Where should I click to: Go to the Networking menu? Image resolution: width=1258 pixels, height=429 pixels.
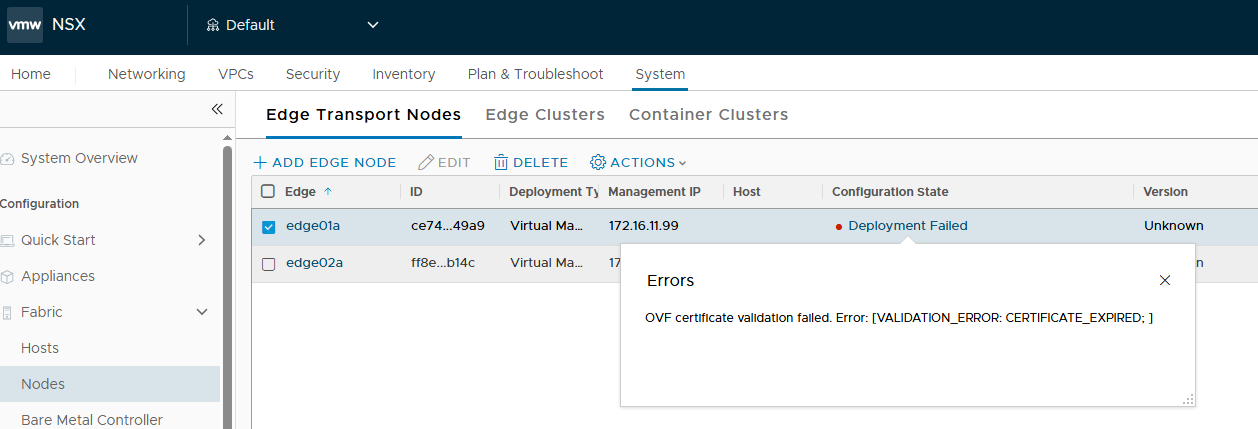point(147,74)
